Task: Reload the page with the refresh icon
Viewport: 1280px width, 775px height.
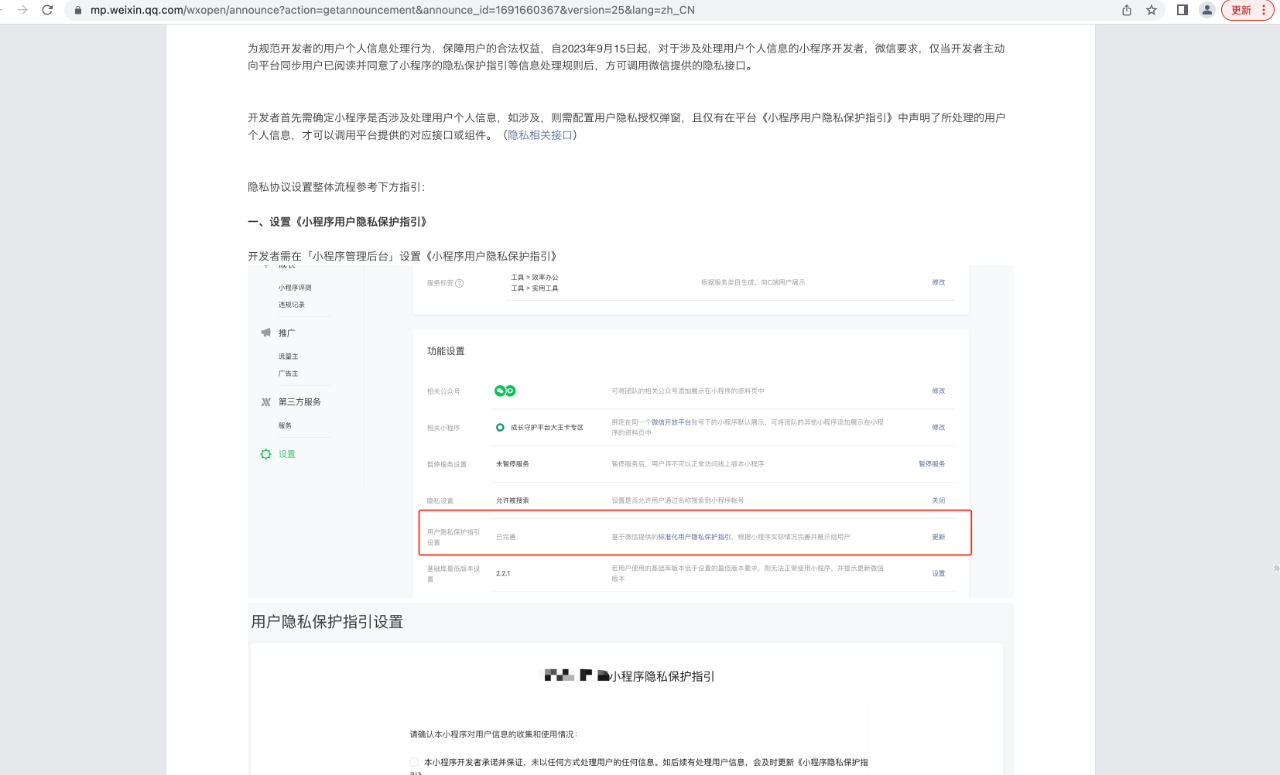Action: tap(47, 9)
